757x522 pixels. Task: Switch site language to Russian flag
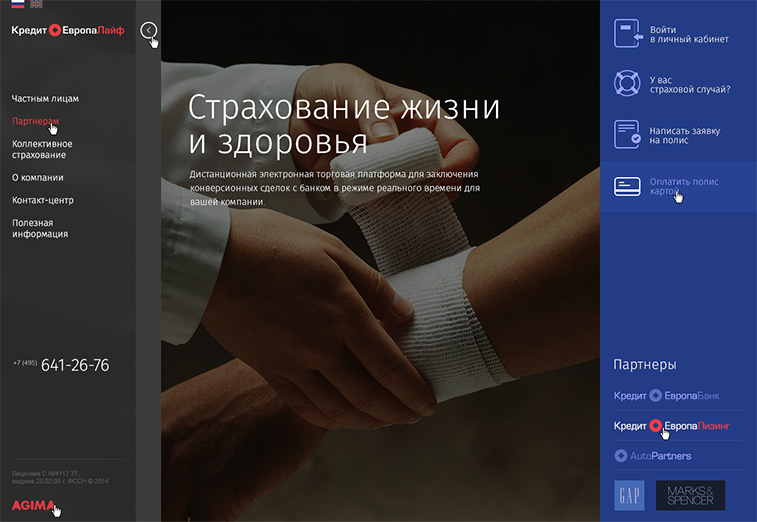(17, 4)
